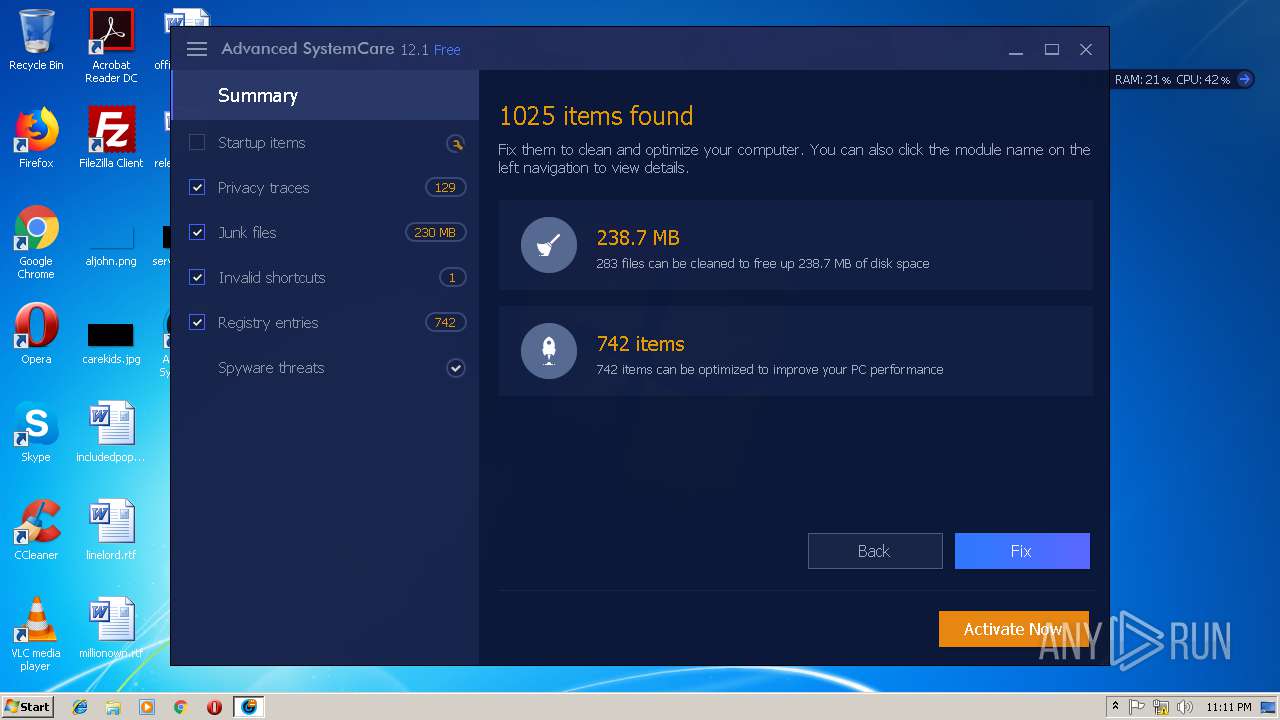Select the millionown.rtf document on desktop
The width and height of the screenshot is (1280, 720).
coord(111,628)
